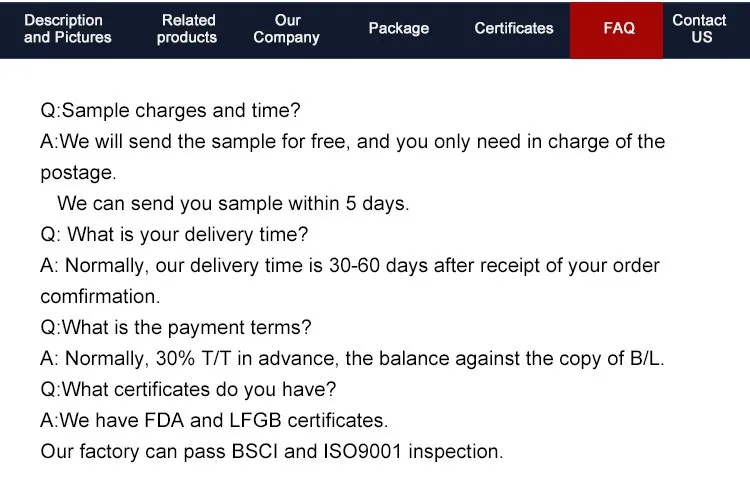Switch to the Related products tab
Viewport: 750px width, 498px height.
[187, 29]
